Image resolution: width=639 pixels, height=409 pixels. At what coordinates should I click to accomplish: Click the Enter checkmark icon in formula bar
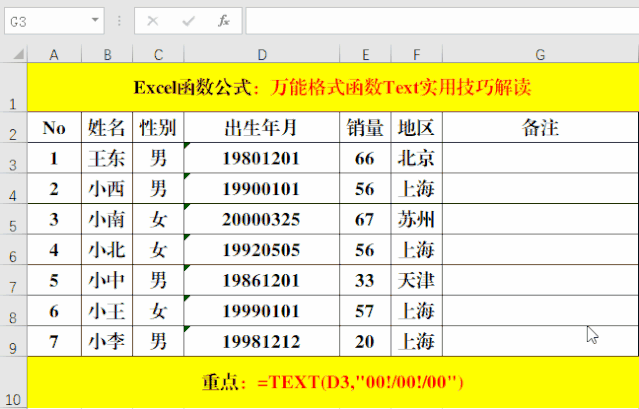188,20
